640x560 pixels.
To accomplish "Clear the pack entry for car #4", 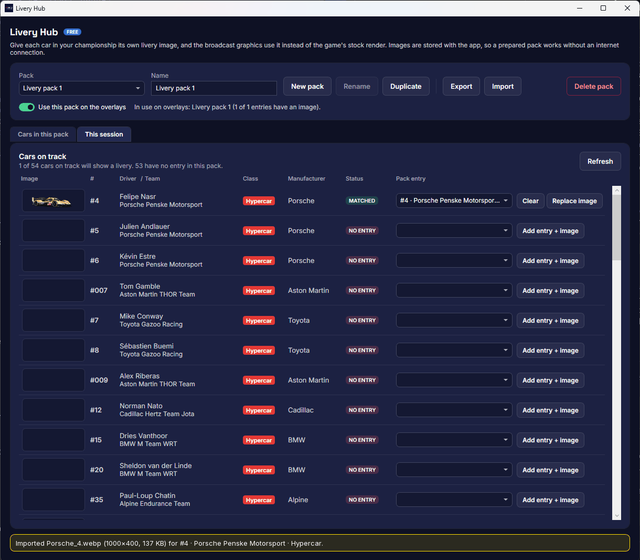I will pos(530,201).
